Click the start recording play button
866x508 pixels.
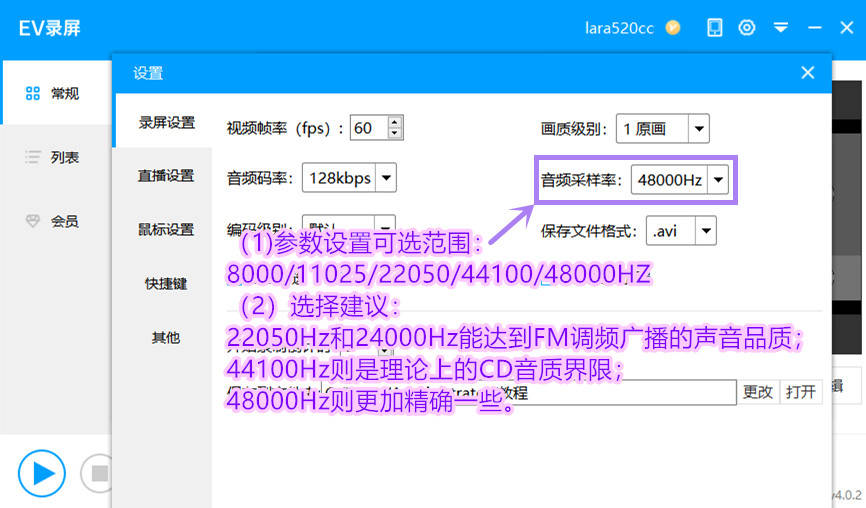tap(41, 473)
